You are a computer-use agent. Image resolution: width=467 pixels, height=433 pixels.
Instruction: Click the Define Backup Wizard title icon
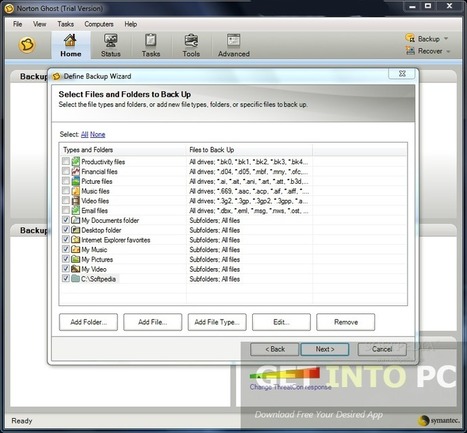tap(57, 76)
